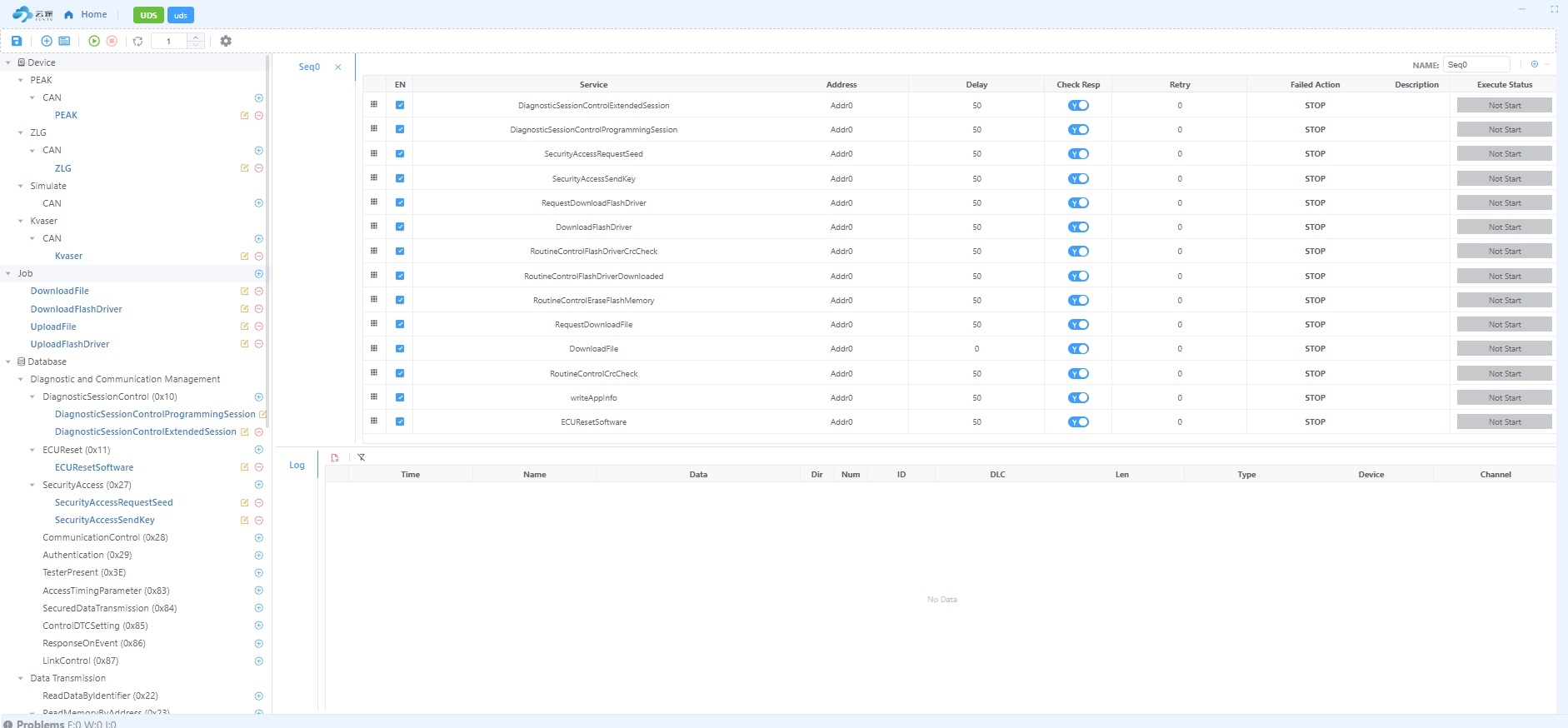The width and height of the screenshot is (1568, 728).
Task: Add a device under PEAK CAN
Action: (259, 97)
